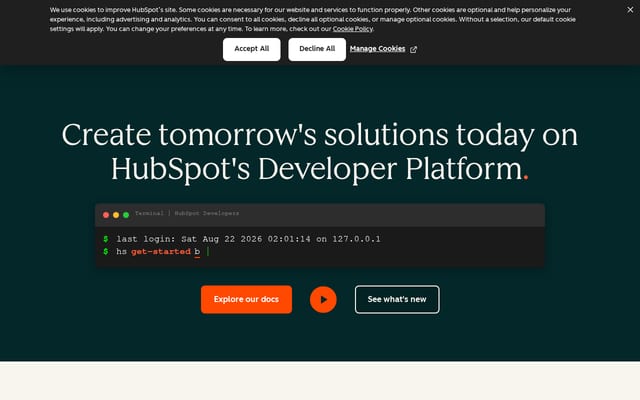Screen dimensions: 640x400
Task: Accept all cookies
Action: tap(251, 49)
